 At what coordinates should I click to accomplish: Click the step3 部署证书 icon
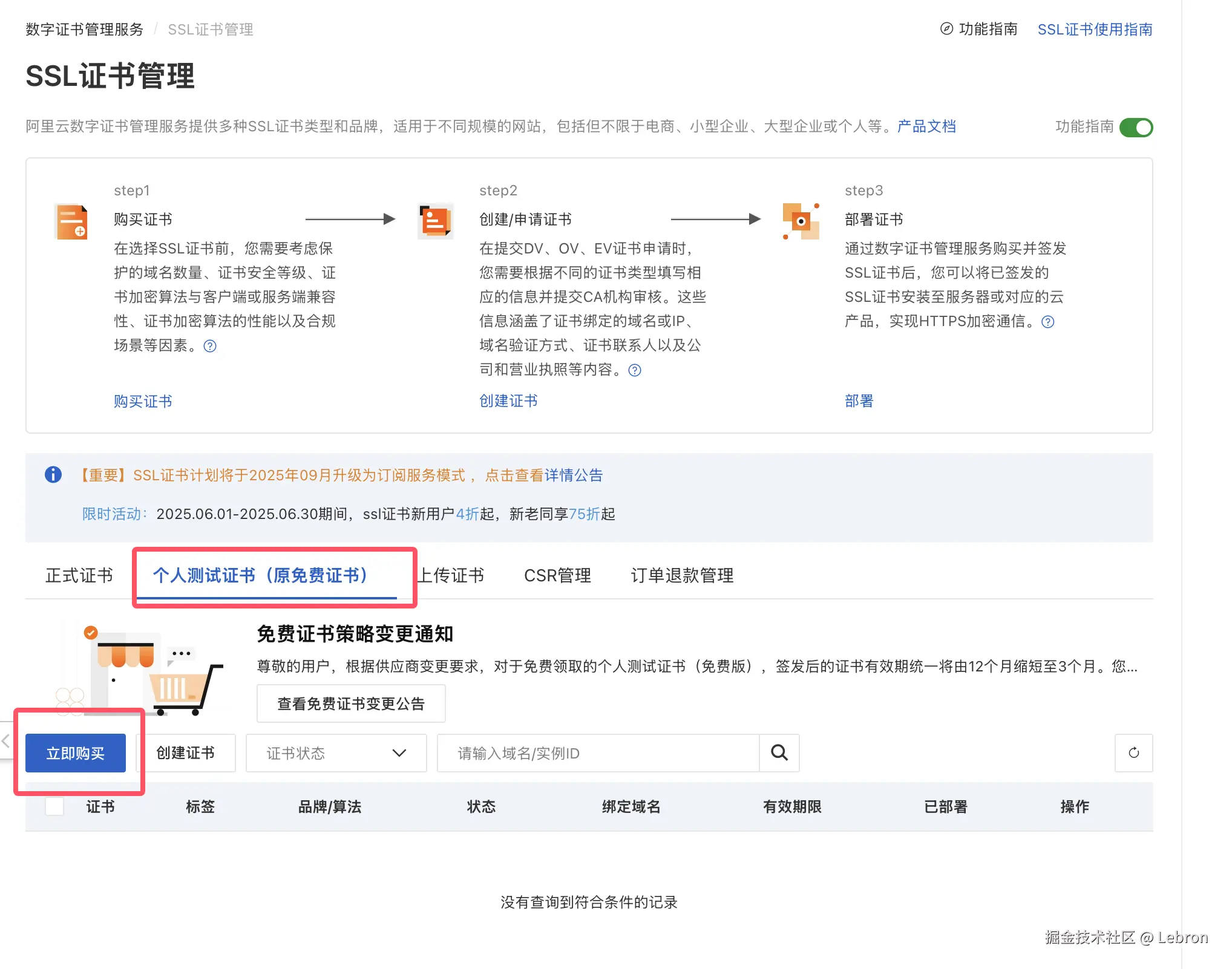(801, 220)
